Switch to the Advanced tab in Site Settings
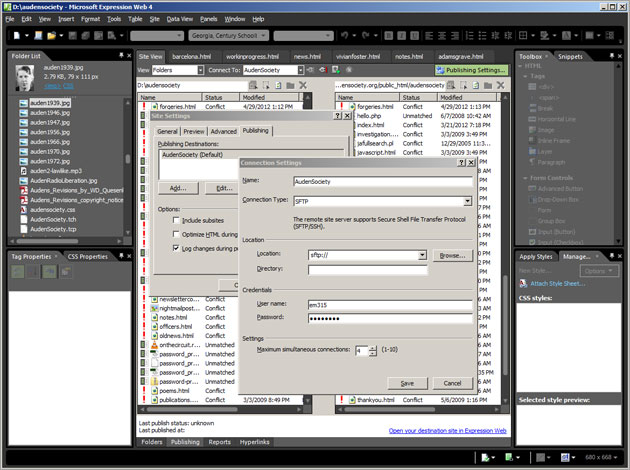This screenshot has width=630, height=470. [223, 131]
